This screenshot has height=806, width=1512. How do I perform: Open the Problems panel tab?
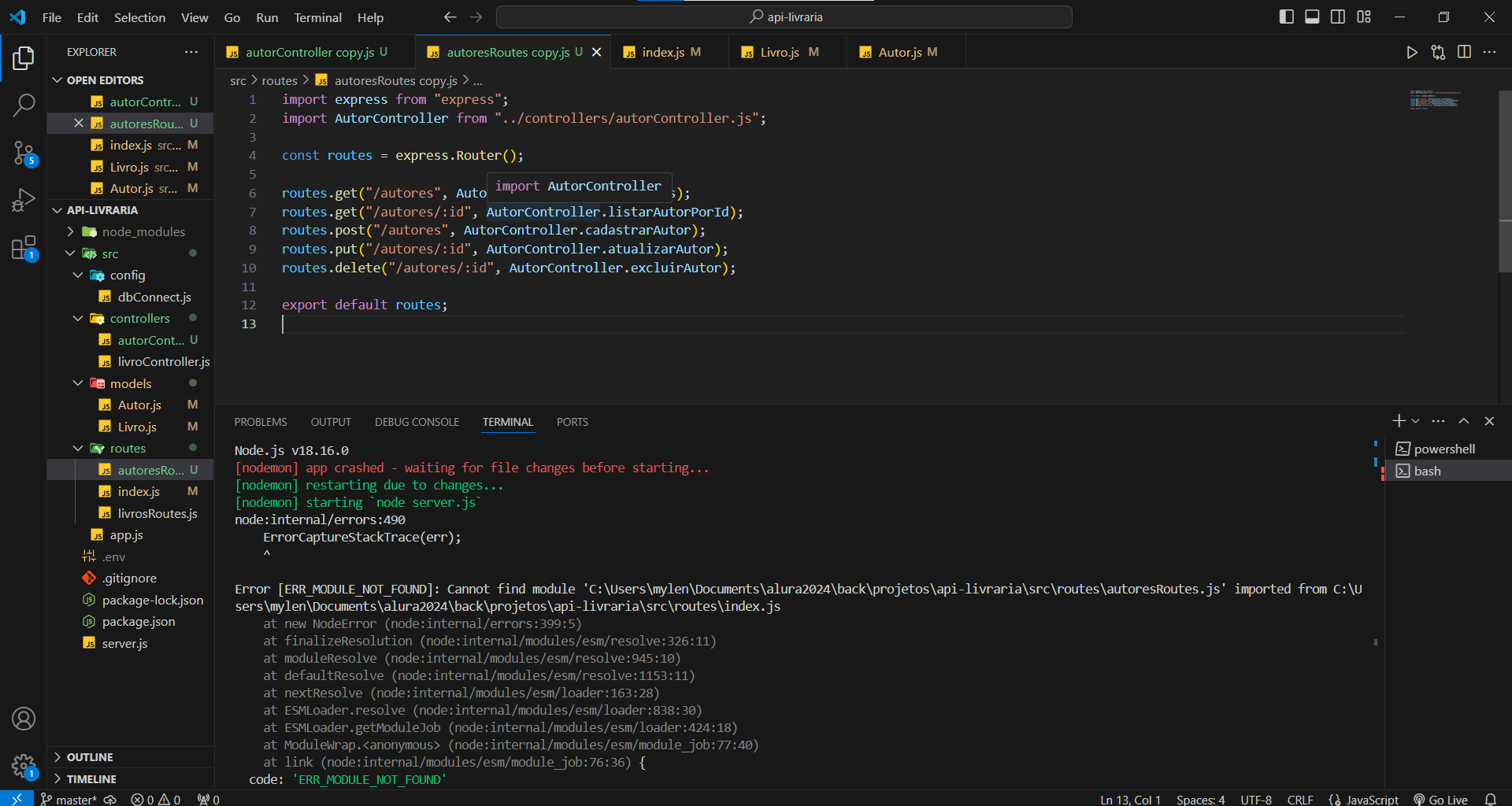point(261,422)
